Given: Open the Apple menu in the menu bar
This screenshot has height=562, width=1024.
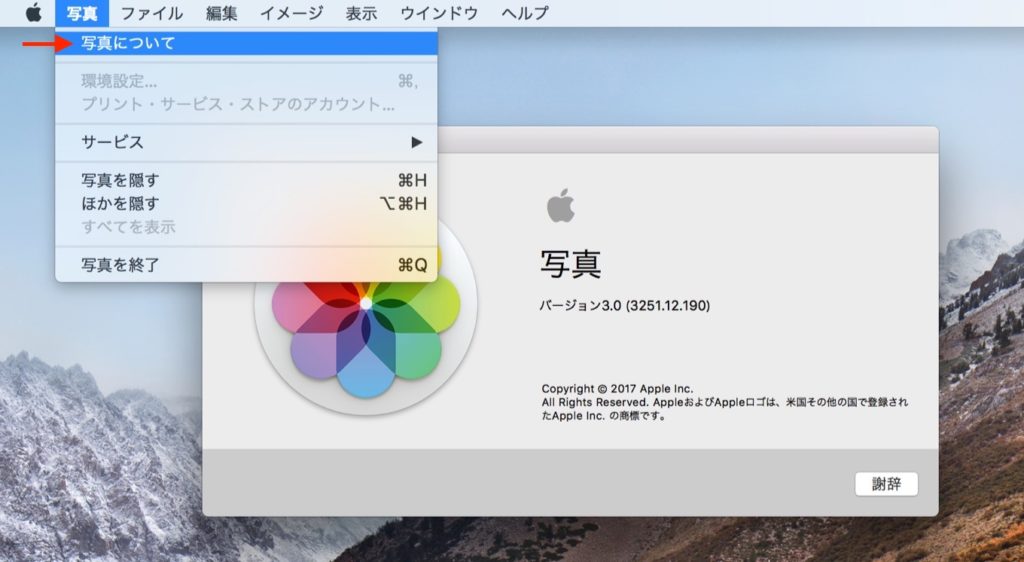Looking at the screenshot, I should click(33, 12).
